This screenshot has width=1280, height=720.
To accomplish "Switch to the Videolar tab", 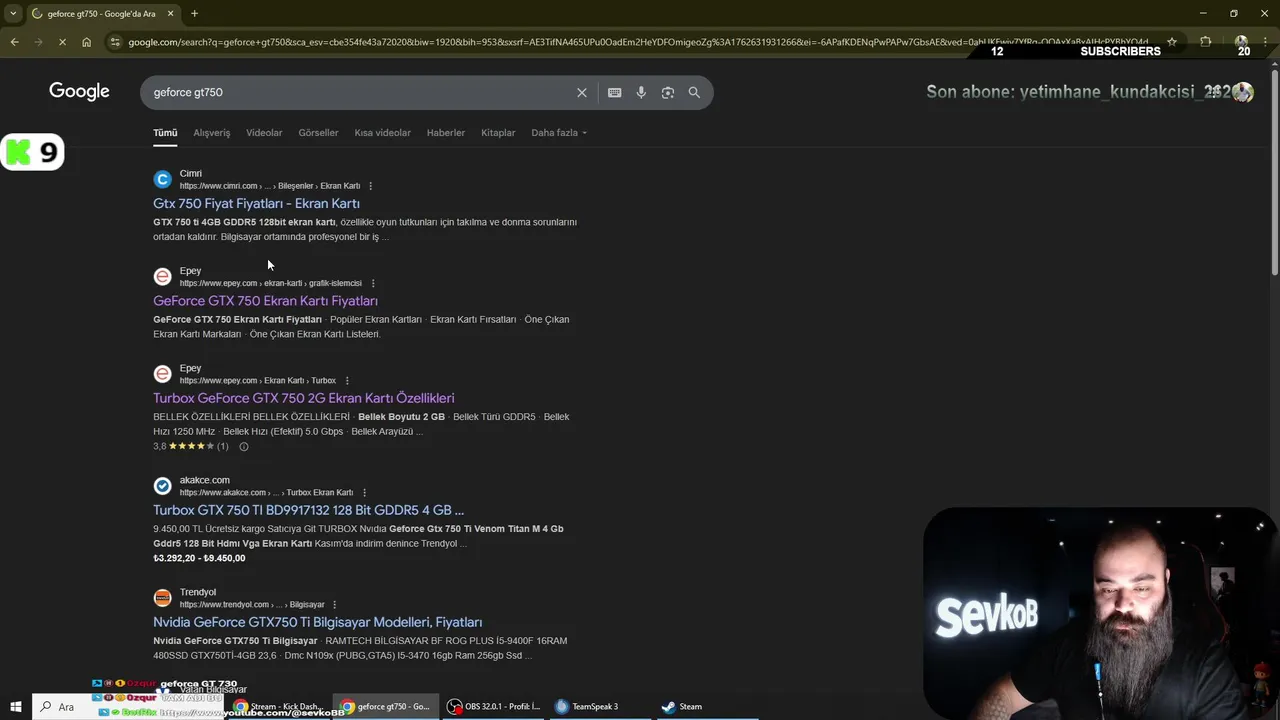I will click(264, 132).
